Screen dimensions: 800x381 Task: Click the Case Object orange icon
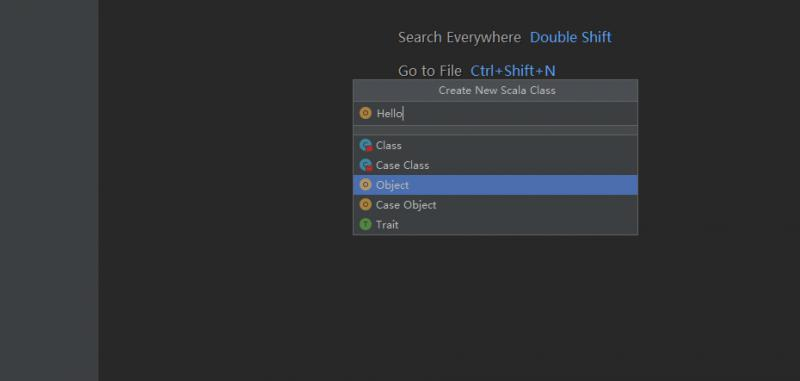pyautogui.click(x=365, y=205)
